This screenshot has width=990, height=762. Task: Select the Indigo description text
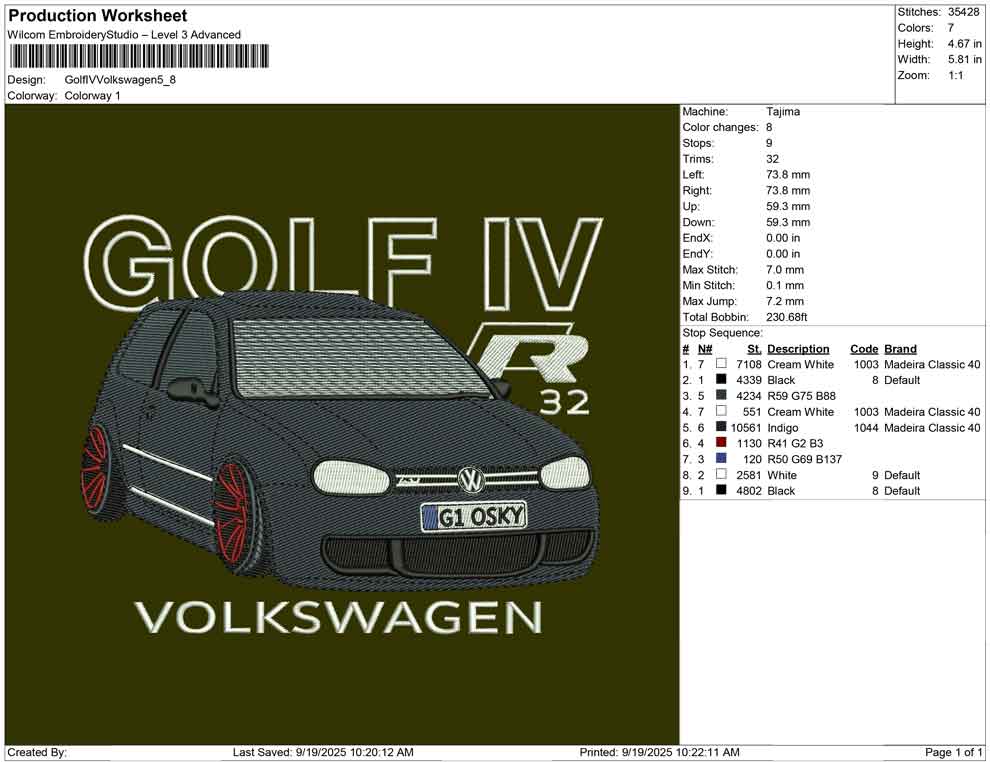783,427
